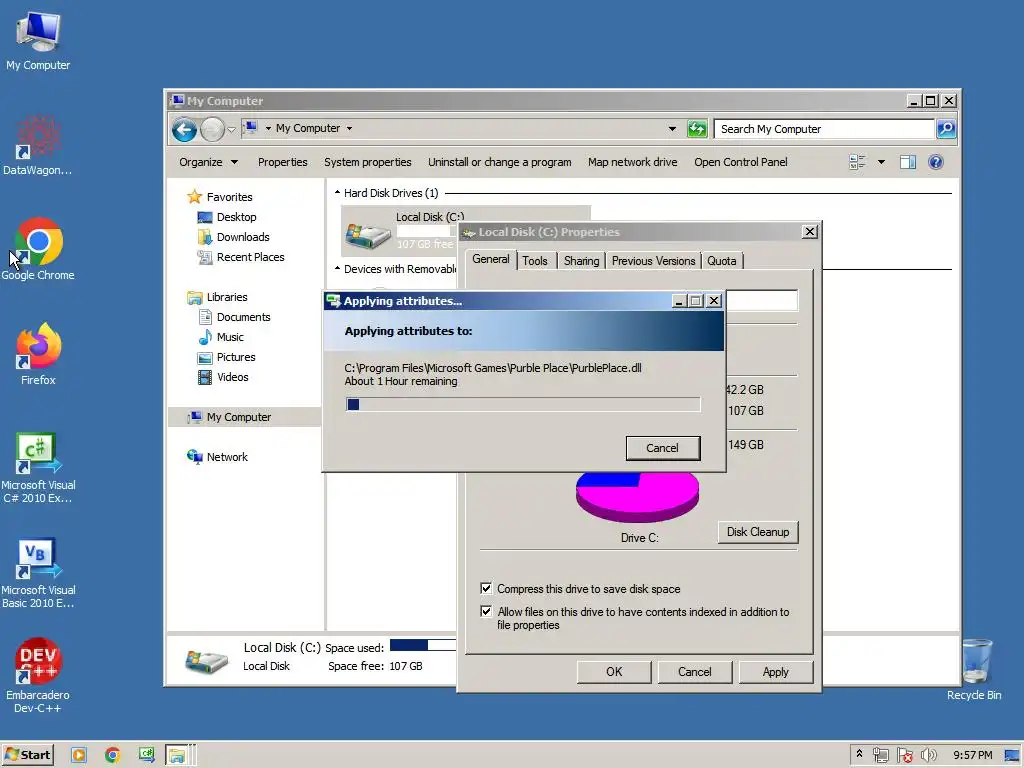Viewport: 1024px width, 768px height.
Task: Click Properties in the Explorer toolbar
Action: [x=282, y=162]
